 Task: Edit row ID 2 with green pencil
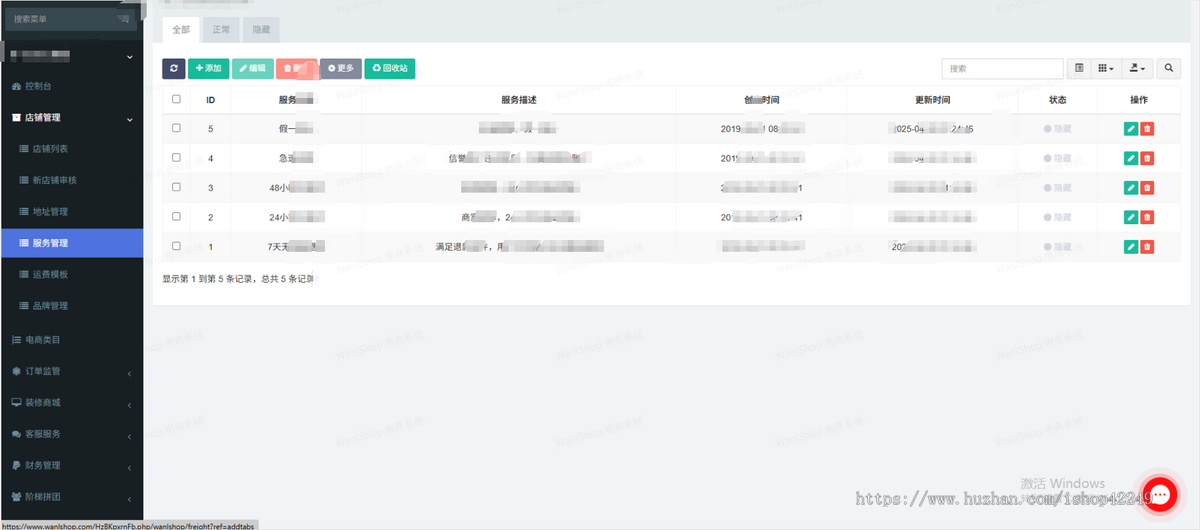1130,217
